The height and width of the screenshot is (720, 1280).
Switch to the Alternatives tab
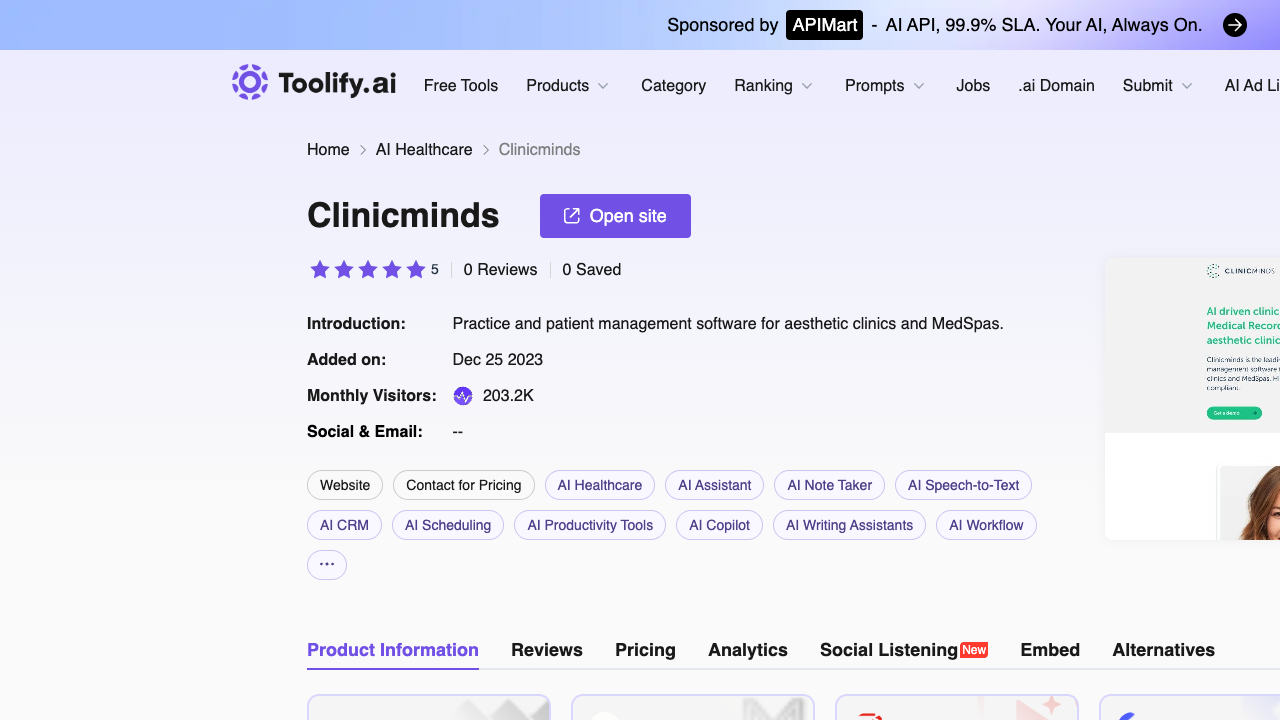1164,650
